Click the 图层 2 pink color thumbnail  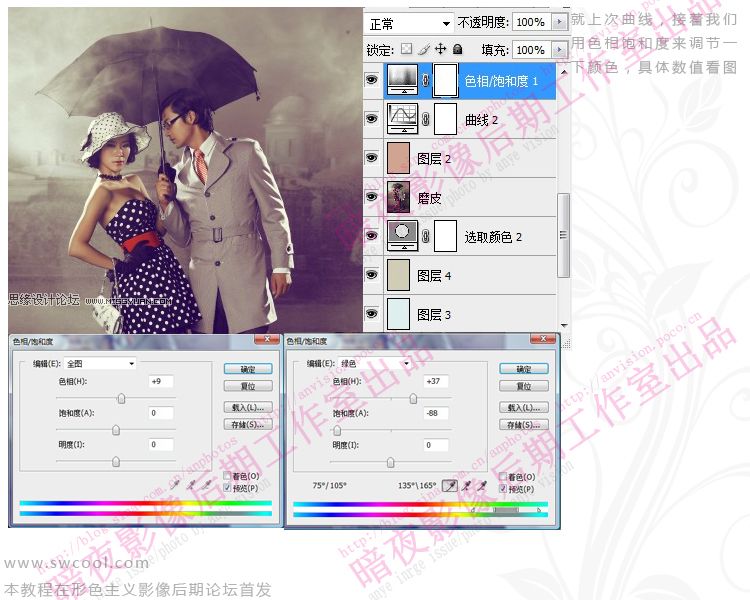click(x=398, y=158)
